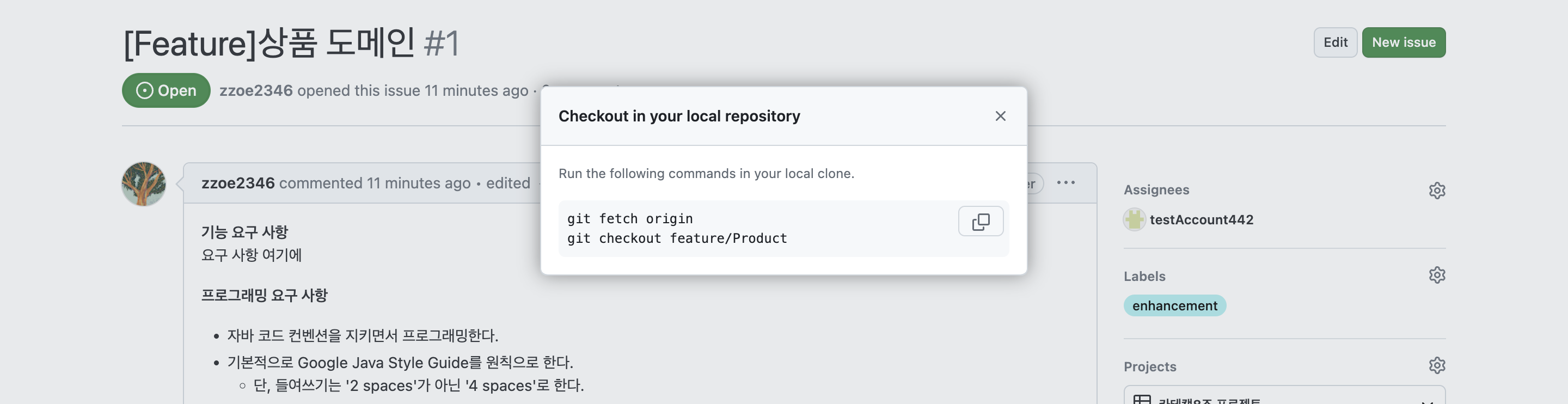Click the green Open status badge
Screen dimensions: 1568x404
166,91
